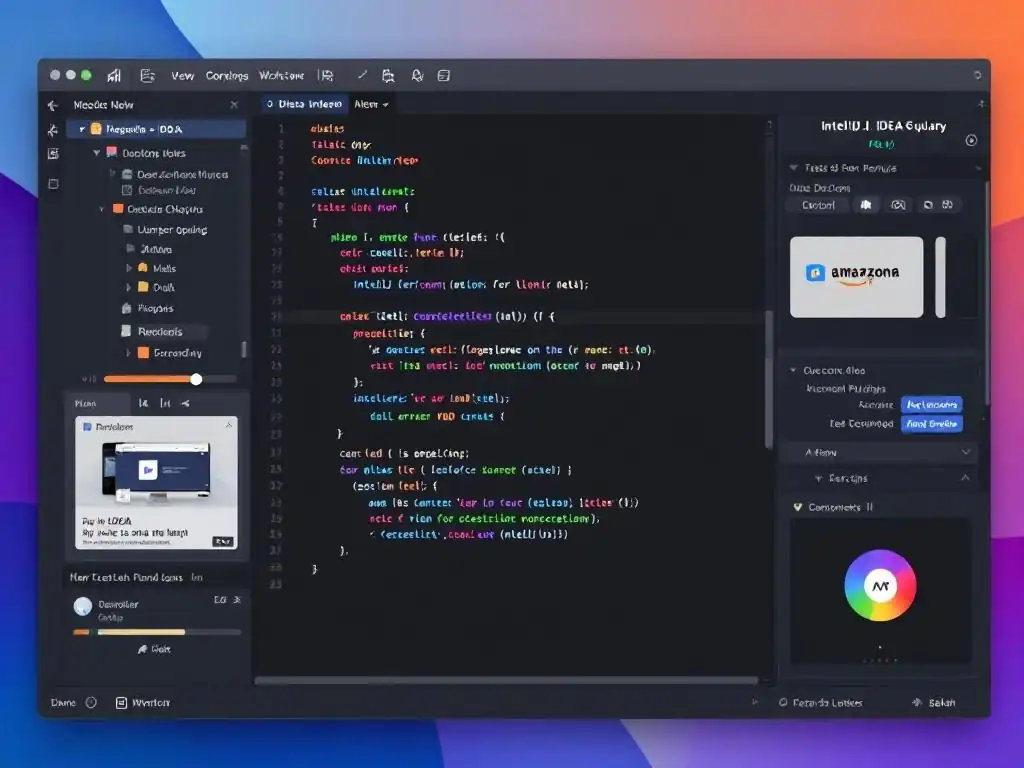Click the last icon in the rightmost segmented pill
This screenshot has width=1024, height=768.
tap(948, 205)
